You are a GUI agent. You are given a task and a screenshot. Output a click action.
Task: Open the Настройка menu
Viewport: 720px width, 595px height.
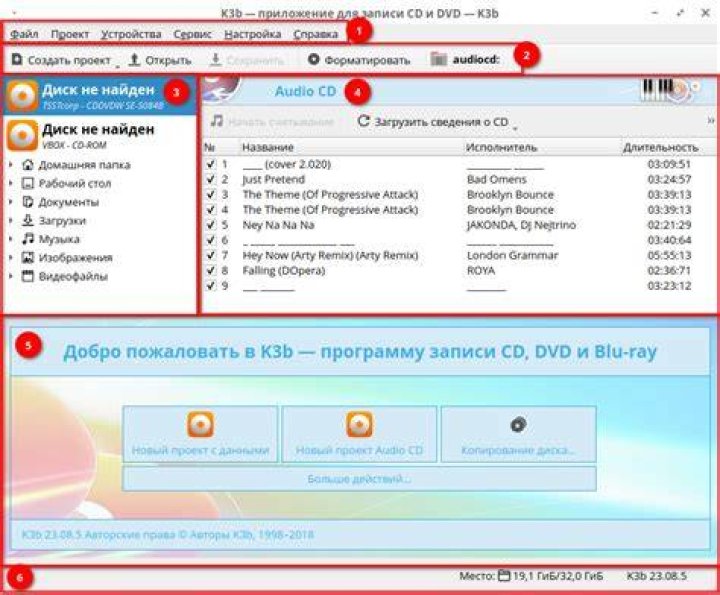pyautogui.click(x=253, y=34)
